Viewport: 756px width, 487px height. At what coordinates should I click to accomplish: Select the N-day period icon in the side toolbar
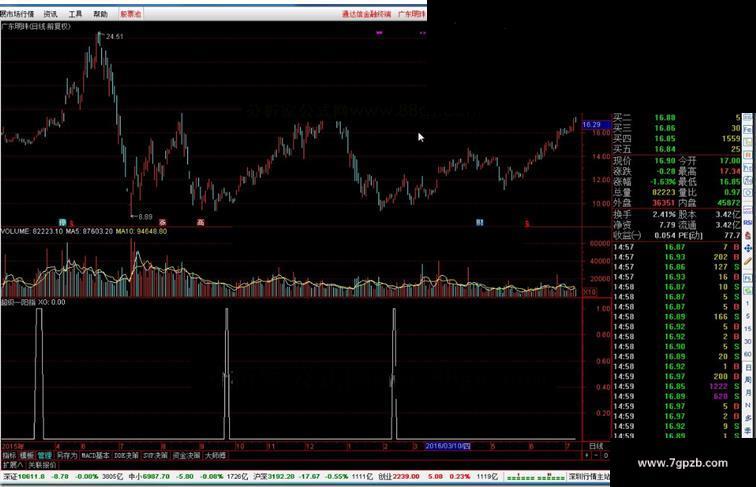(x=748, y=405)
